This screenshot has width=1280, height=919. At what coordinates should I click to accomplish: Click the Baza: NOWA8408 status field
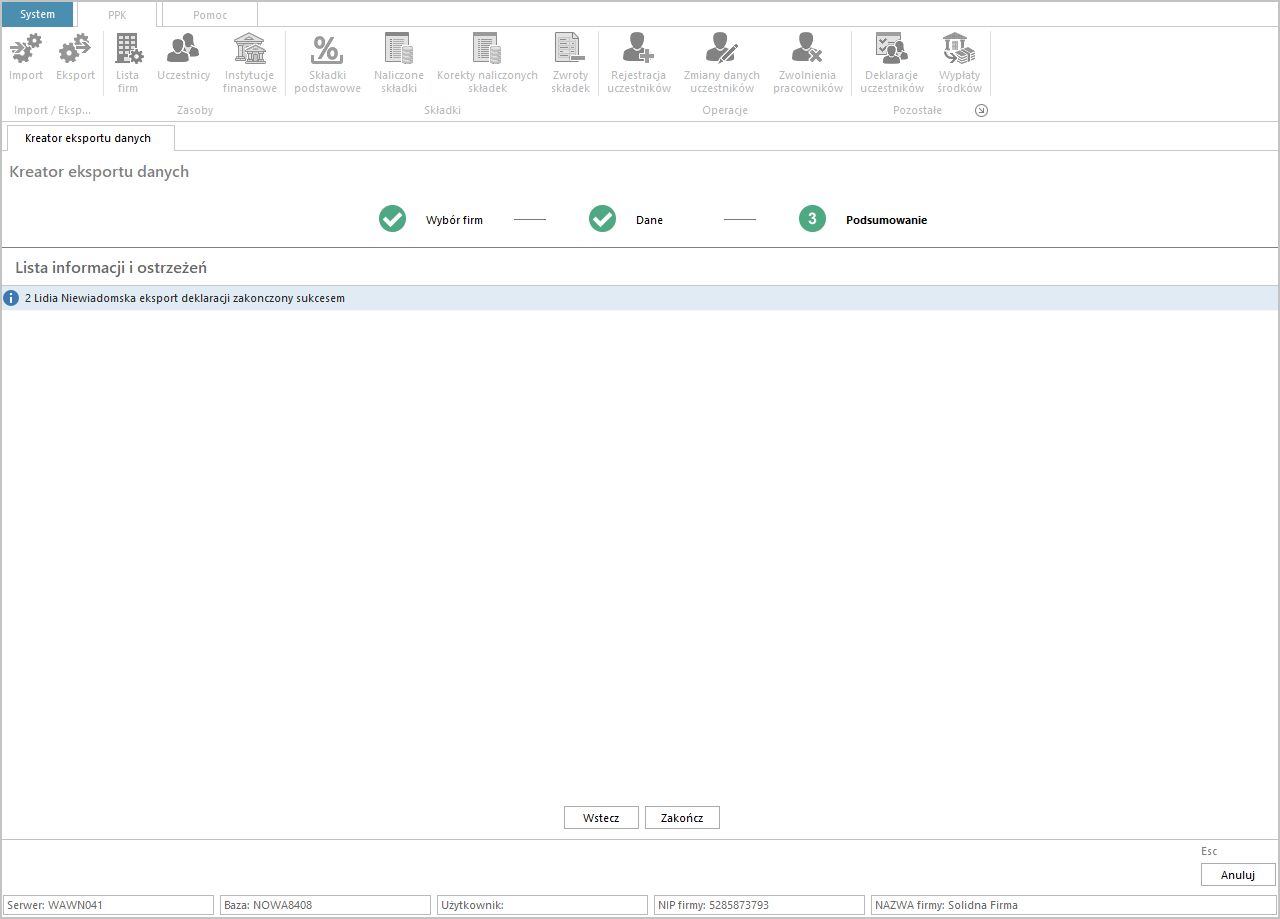pyautogui.click(x=325, y=905)
